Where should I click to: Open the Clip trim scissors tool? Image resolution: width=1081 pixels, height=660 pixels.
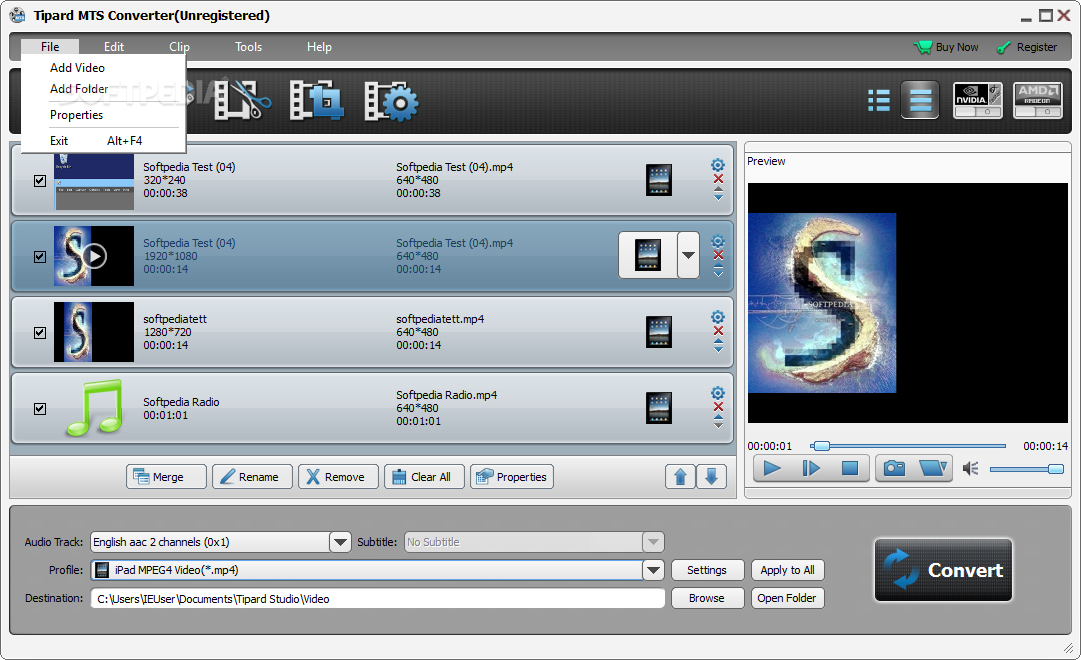(x=242, y=101)
